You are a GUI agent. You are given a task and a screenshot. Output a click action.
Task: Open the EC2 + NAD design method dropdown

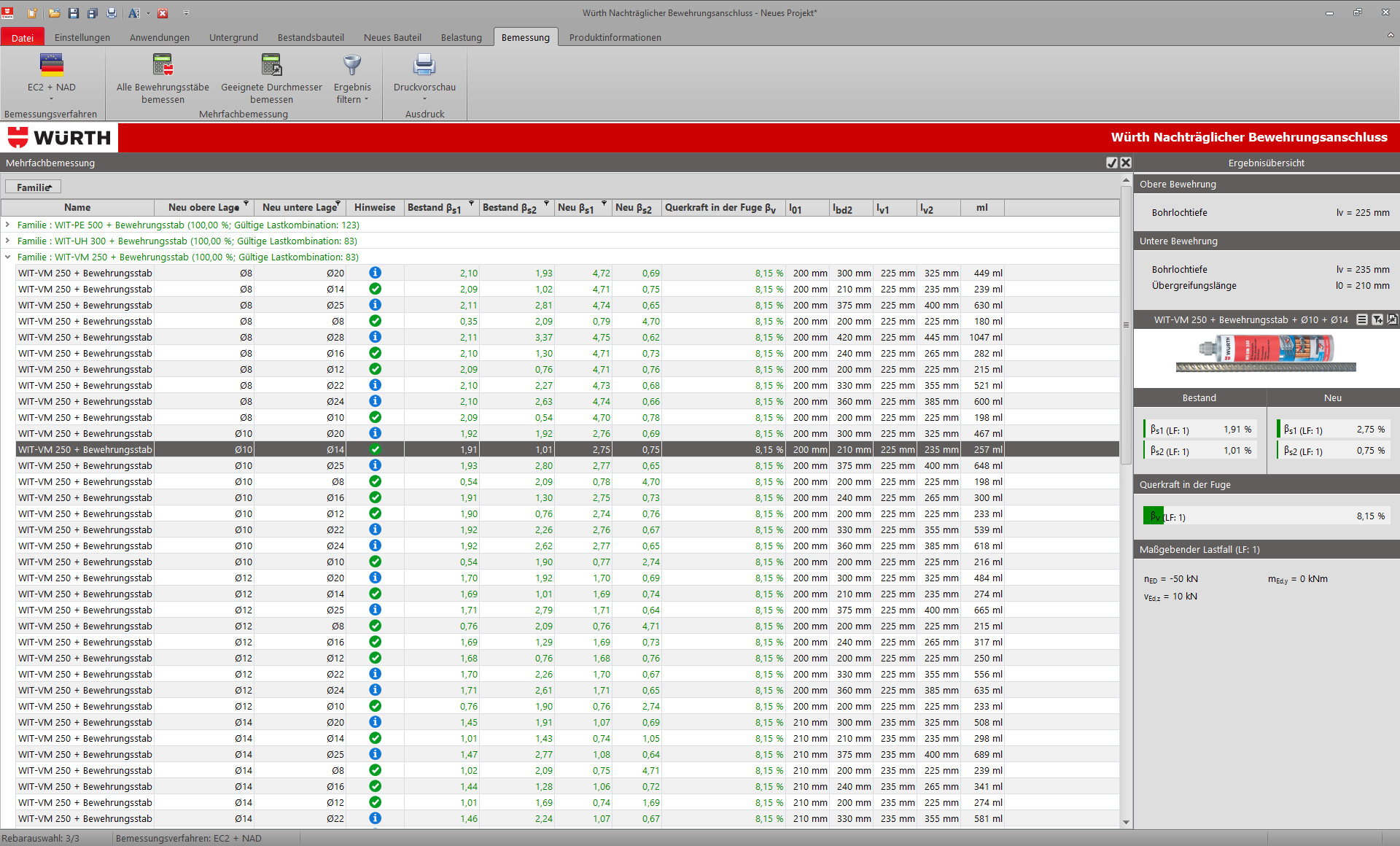[51, 77]
